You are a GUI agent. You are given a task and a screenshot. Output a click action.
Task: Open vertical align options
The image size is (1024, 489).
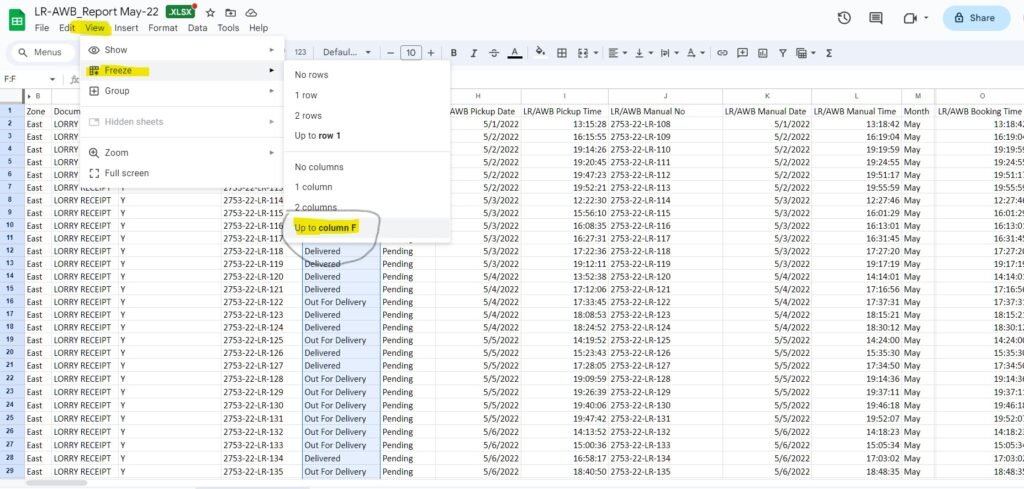(x=642, y=53)
